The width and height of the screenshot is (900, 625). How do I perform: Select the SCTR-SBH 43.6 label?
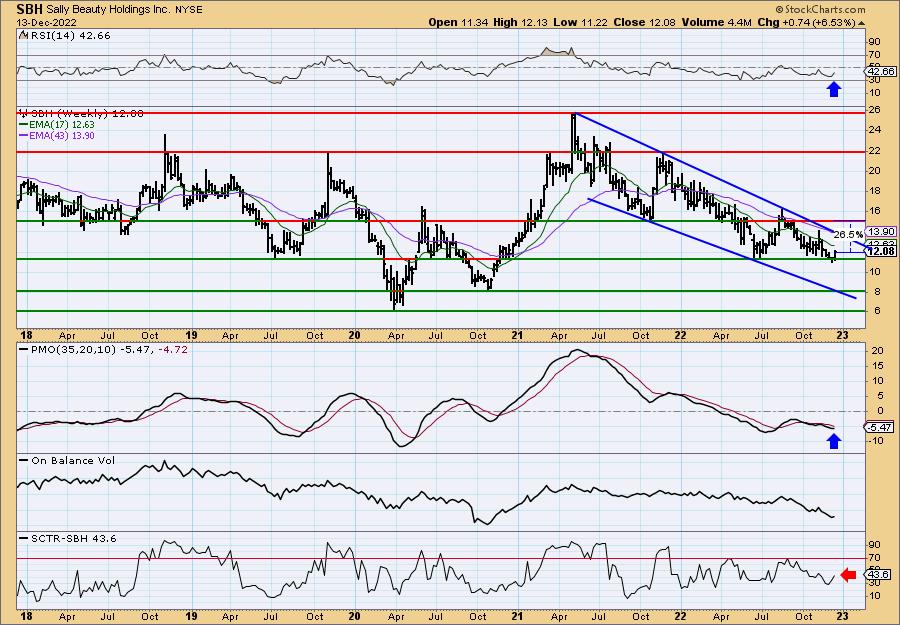click(68, 538)
